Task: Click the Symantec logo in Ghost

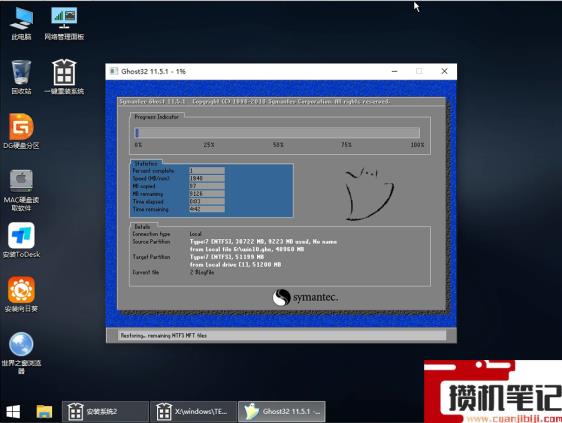Action: click(x=305, y=297)
